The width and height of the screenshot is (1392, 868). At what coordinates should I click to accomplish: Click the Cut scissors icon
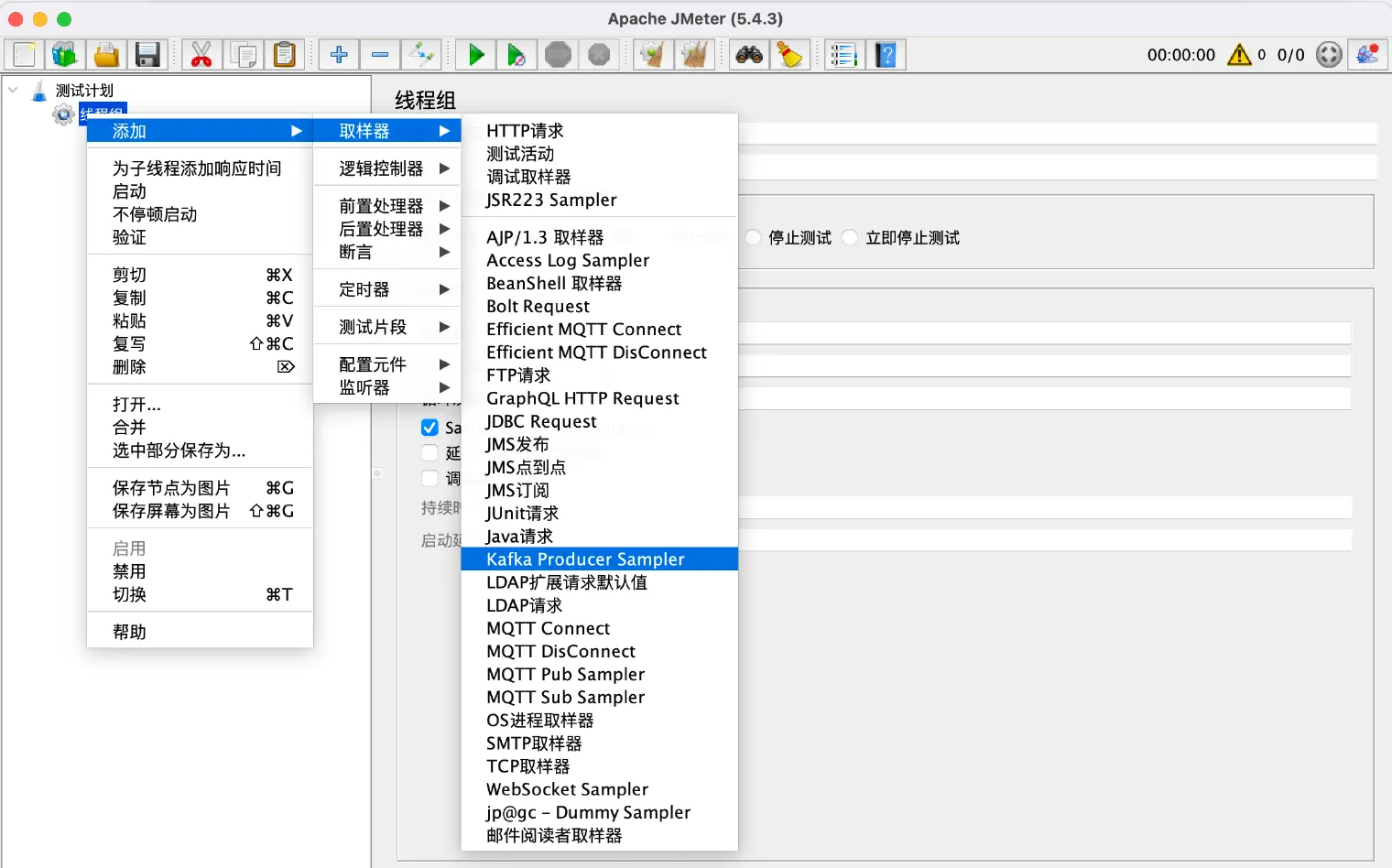[x=201, y=55]
